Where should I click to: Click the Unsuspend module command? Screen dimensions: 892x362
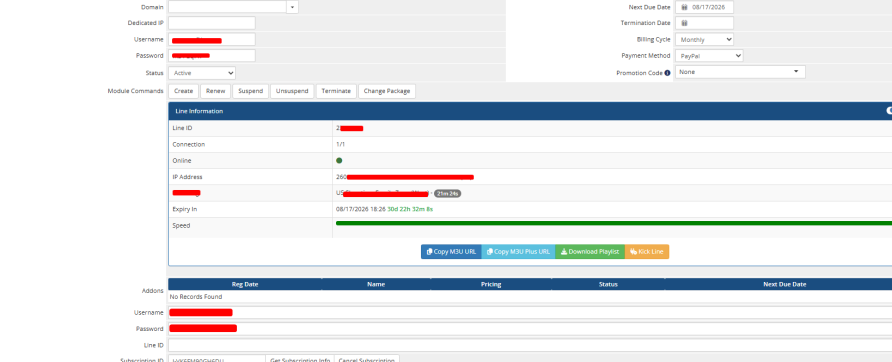pyautogui.click(x=292, y=91)
